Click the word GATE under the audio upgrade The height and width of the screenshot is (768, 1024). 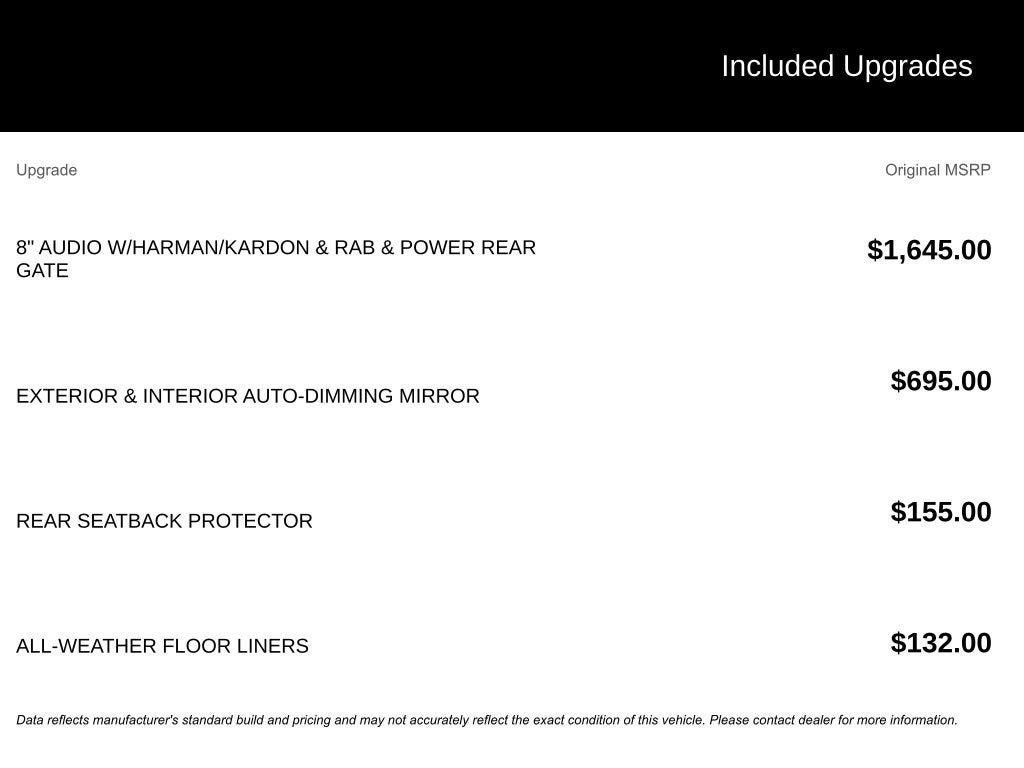(x=42, y=271)
